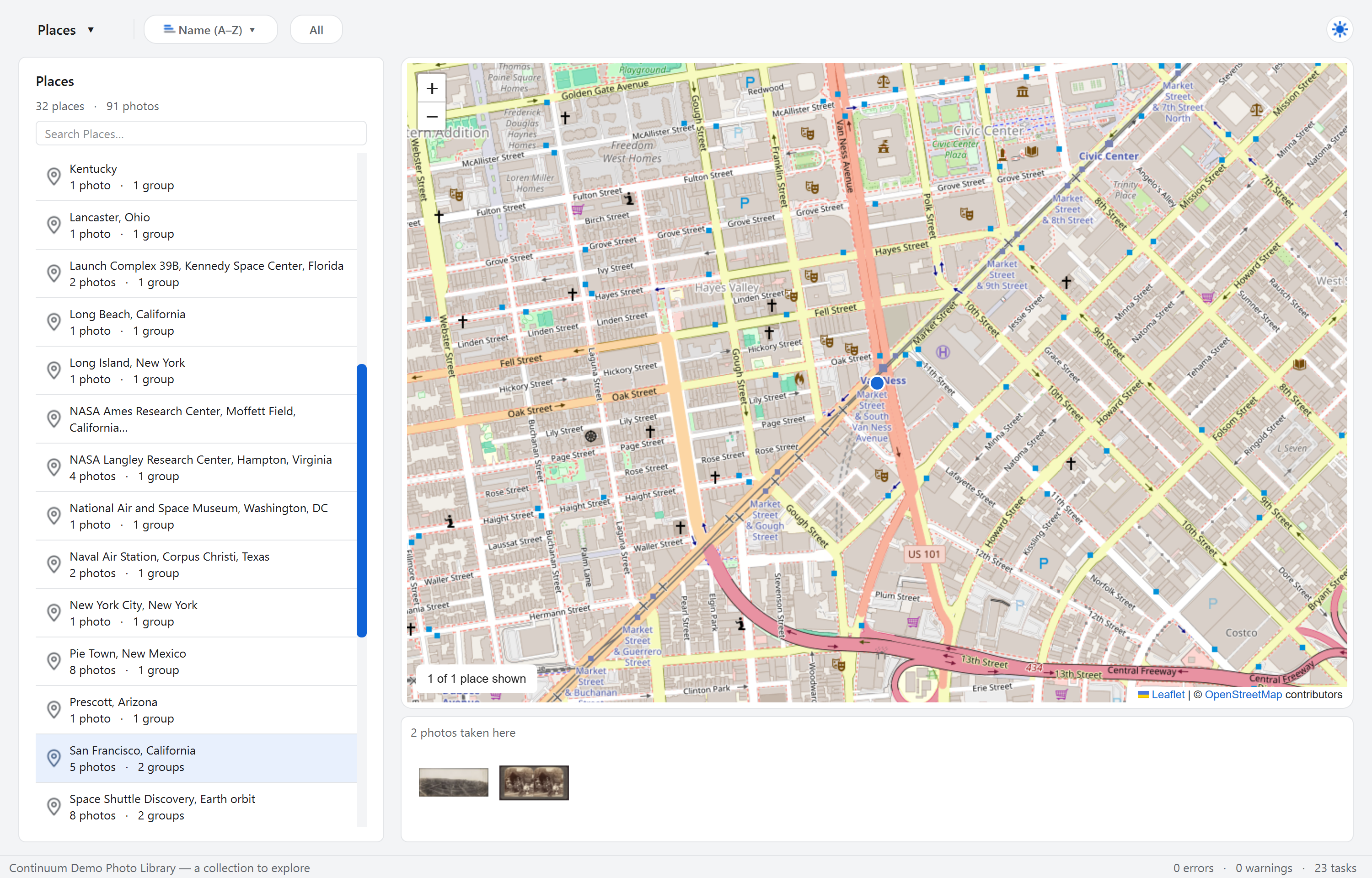Image resolution: width=1372 pixels, height=878 pixels.
Task: Click the pin icon beside Space Shuttle Discovery
Action: pyautogui.click(x=54, y=807)
